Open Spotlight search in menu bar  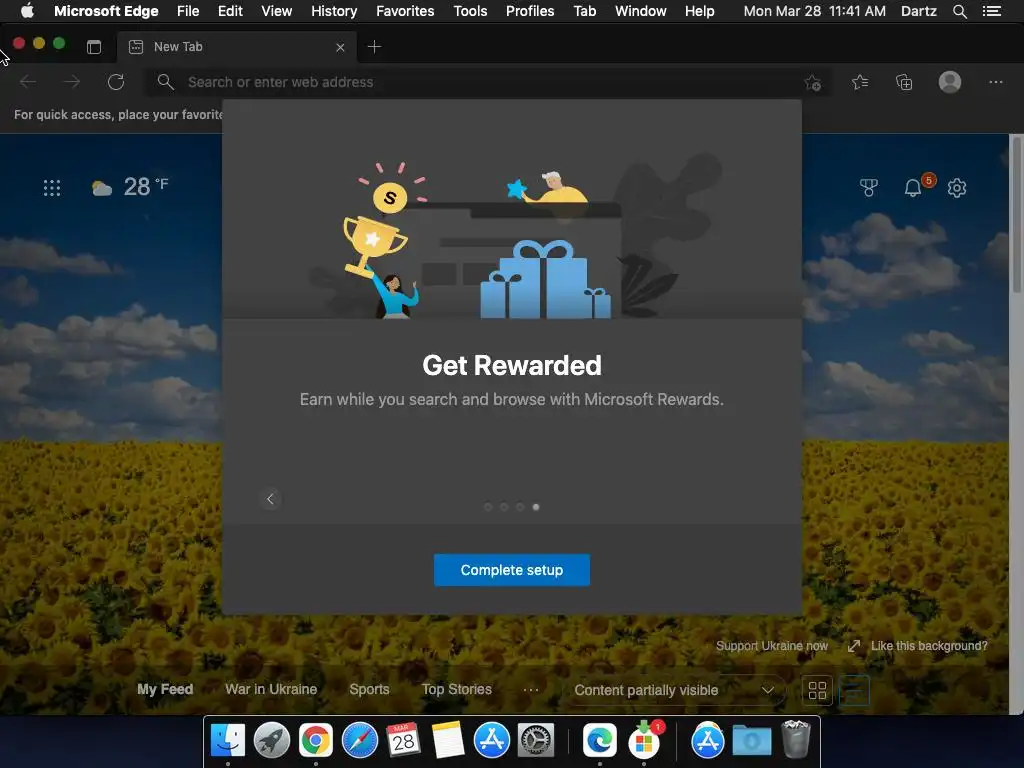coord(959,11)
